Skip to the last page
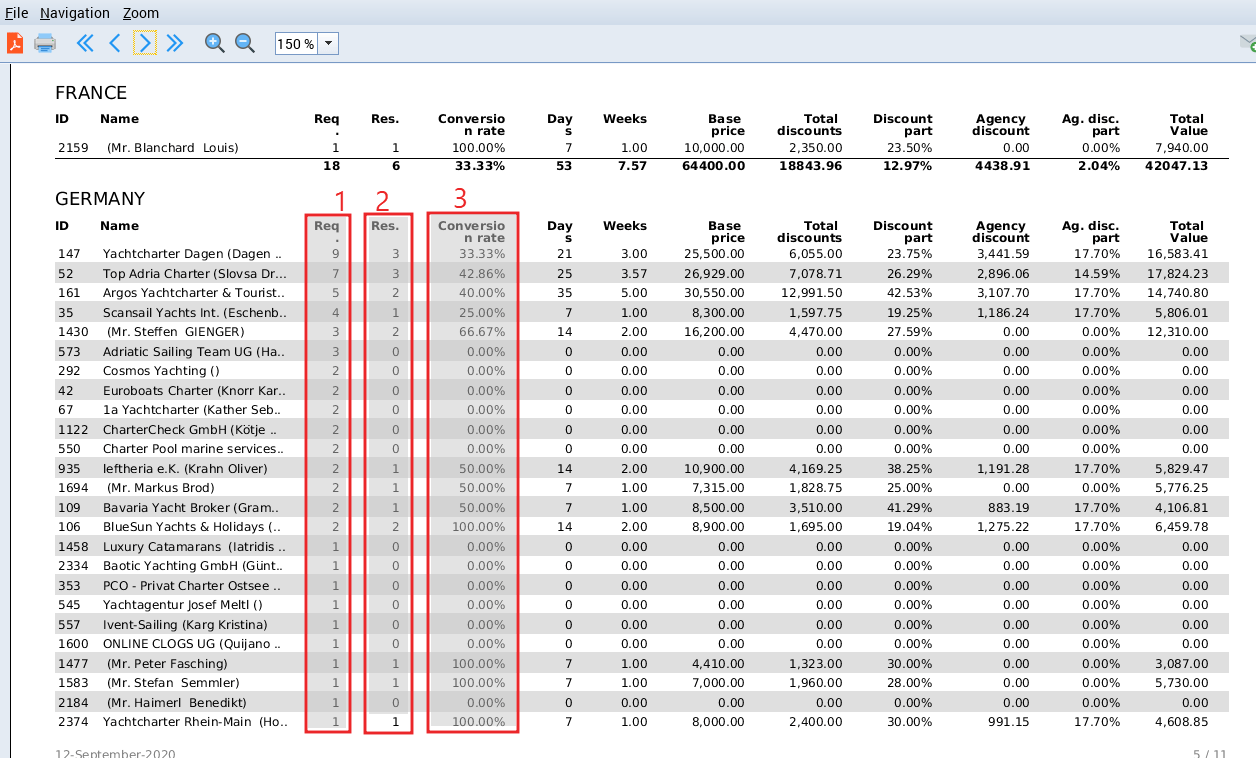Viewport: 1256px width, 758px height. click(174, 43)
